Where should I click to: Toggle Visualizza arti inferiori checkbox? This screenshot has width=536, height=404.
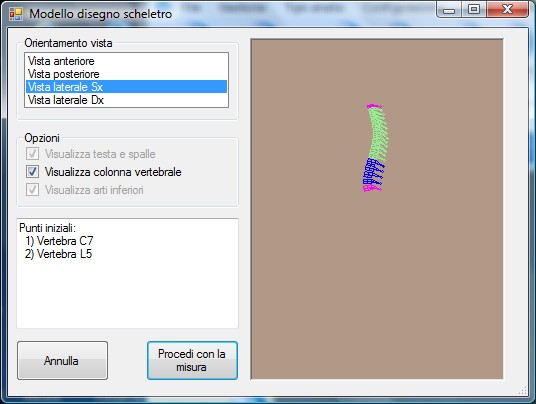[32, 189]
